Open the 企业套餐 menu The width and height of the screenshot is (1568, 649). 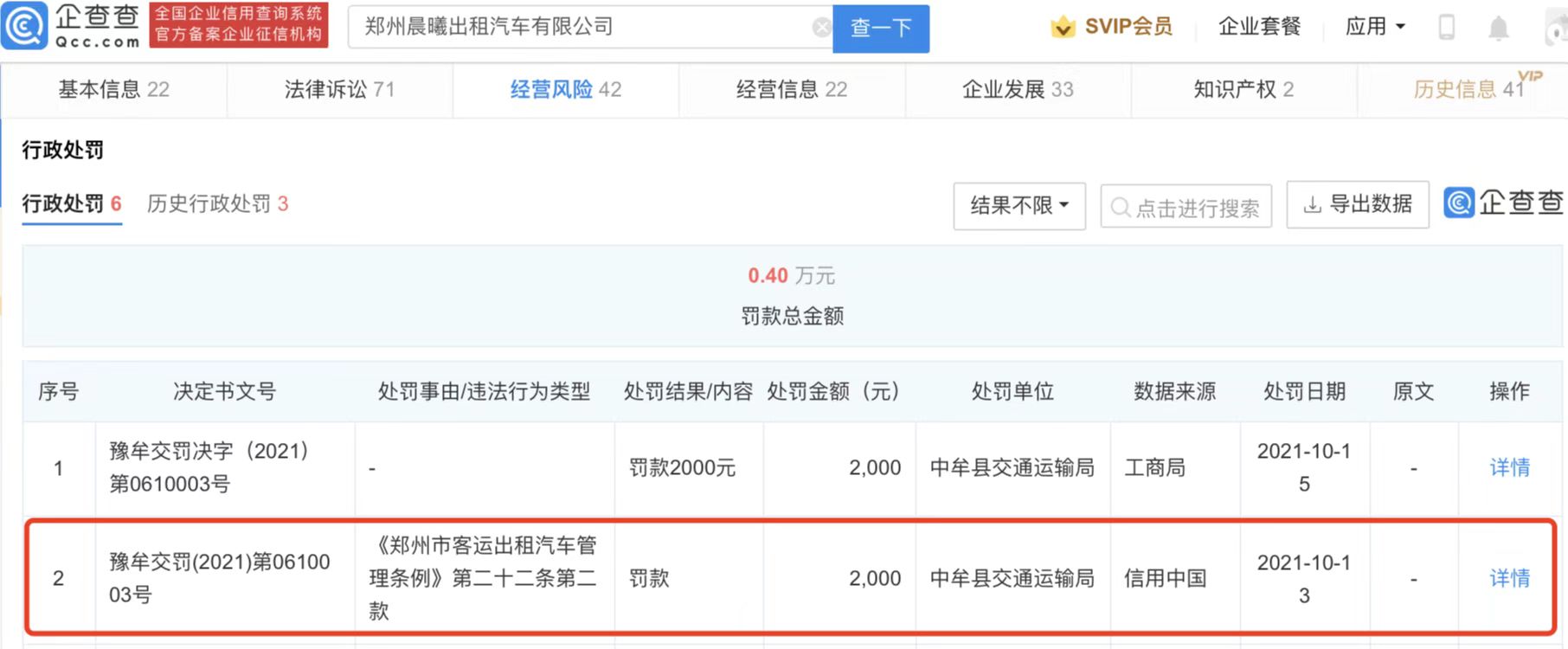pos(1259,27)
